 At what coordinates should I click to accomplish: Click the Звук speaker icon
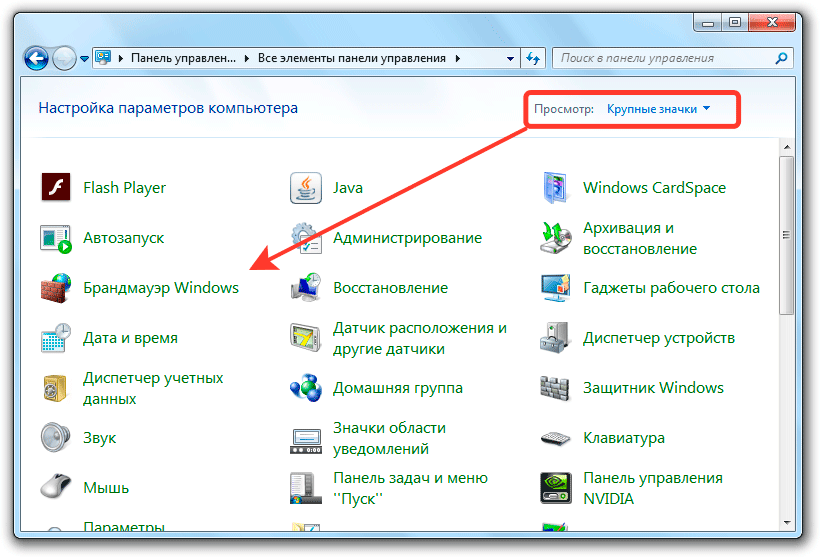click(55, 438)
